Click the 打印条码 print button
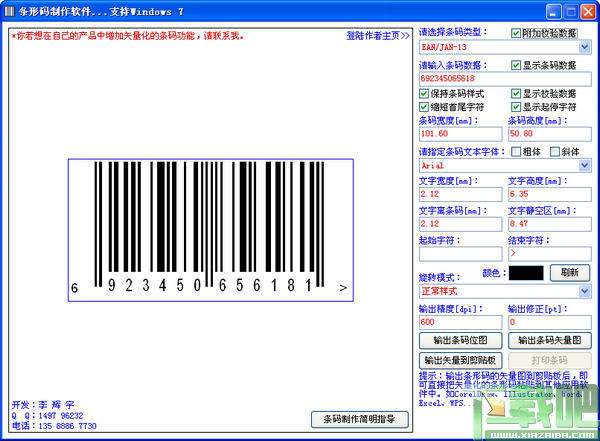Screen dimensions: 600x441 tap(550, 360)
